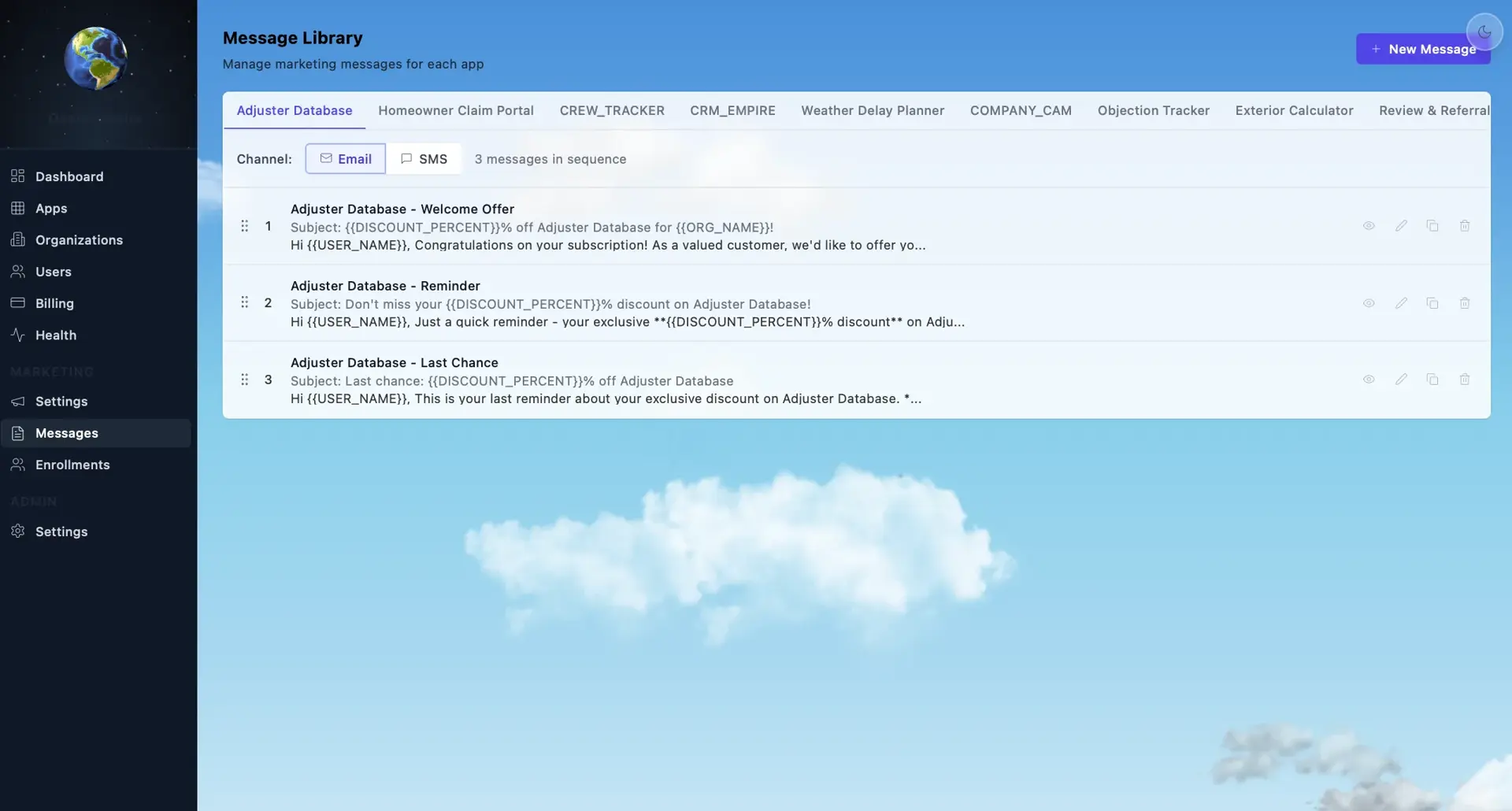
Task: Switch to the Objection Tracker tab
Action: coord(1154,110)
